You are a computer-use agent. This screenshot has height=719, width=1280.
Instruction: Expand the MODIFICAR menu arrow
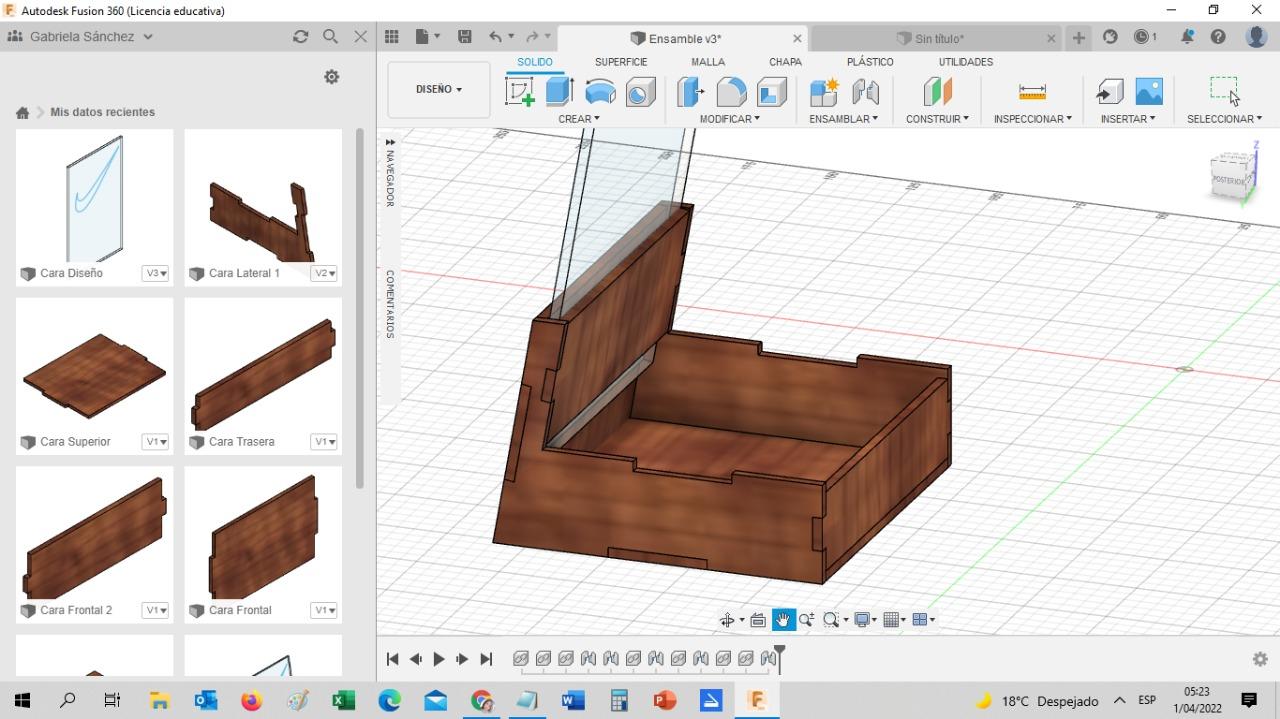coord(757,119)
